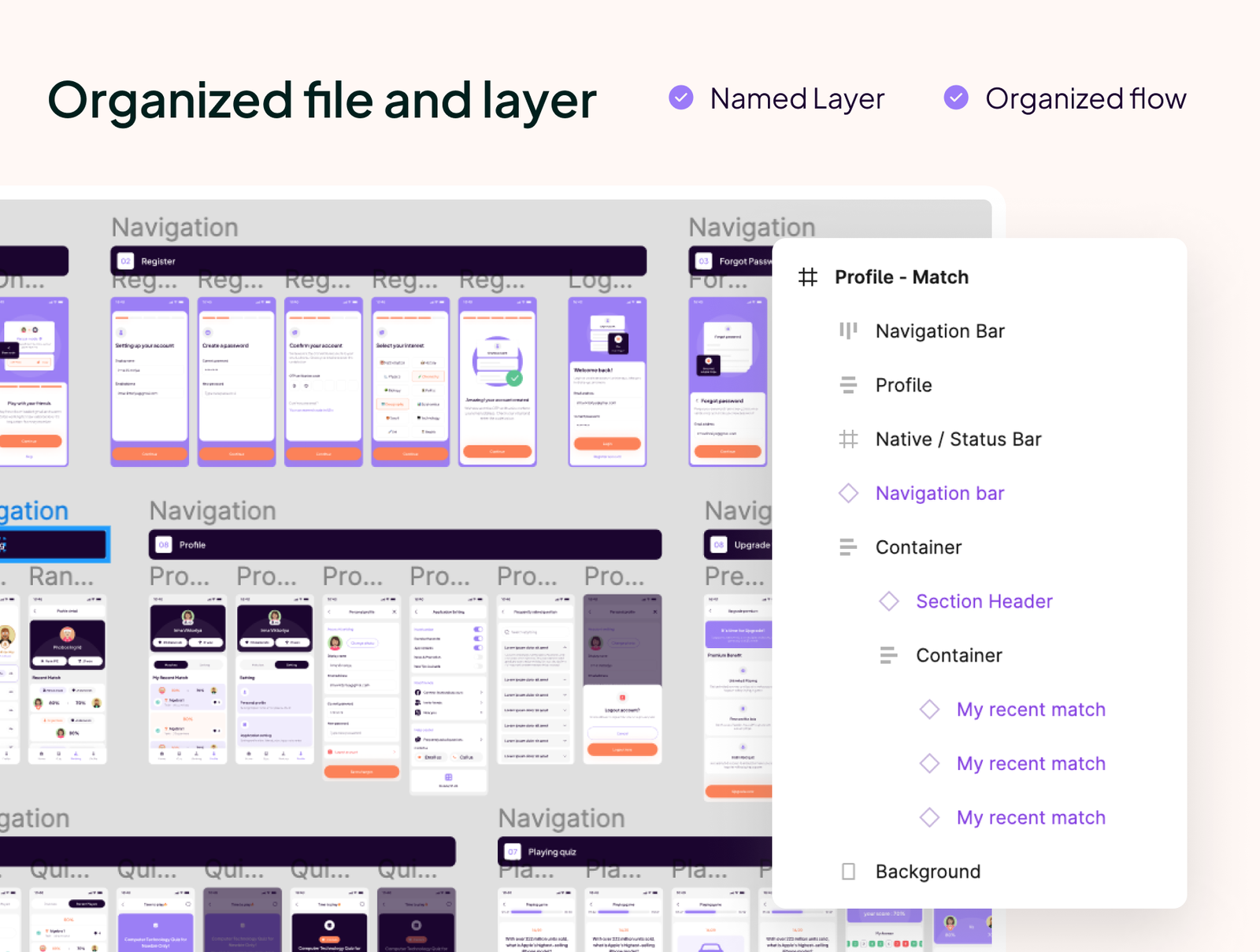
Task: Click the Playing quiz navigation header bar
Action: pos(634,852)
